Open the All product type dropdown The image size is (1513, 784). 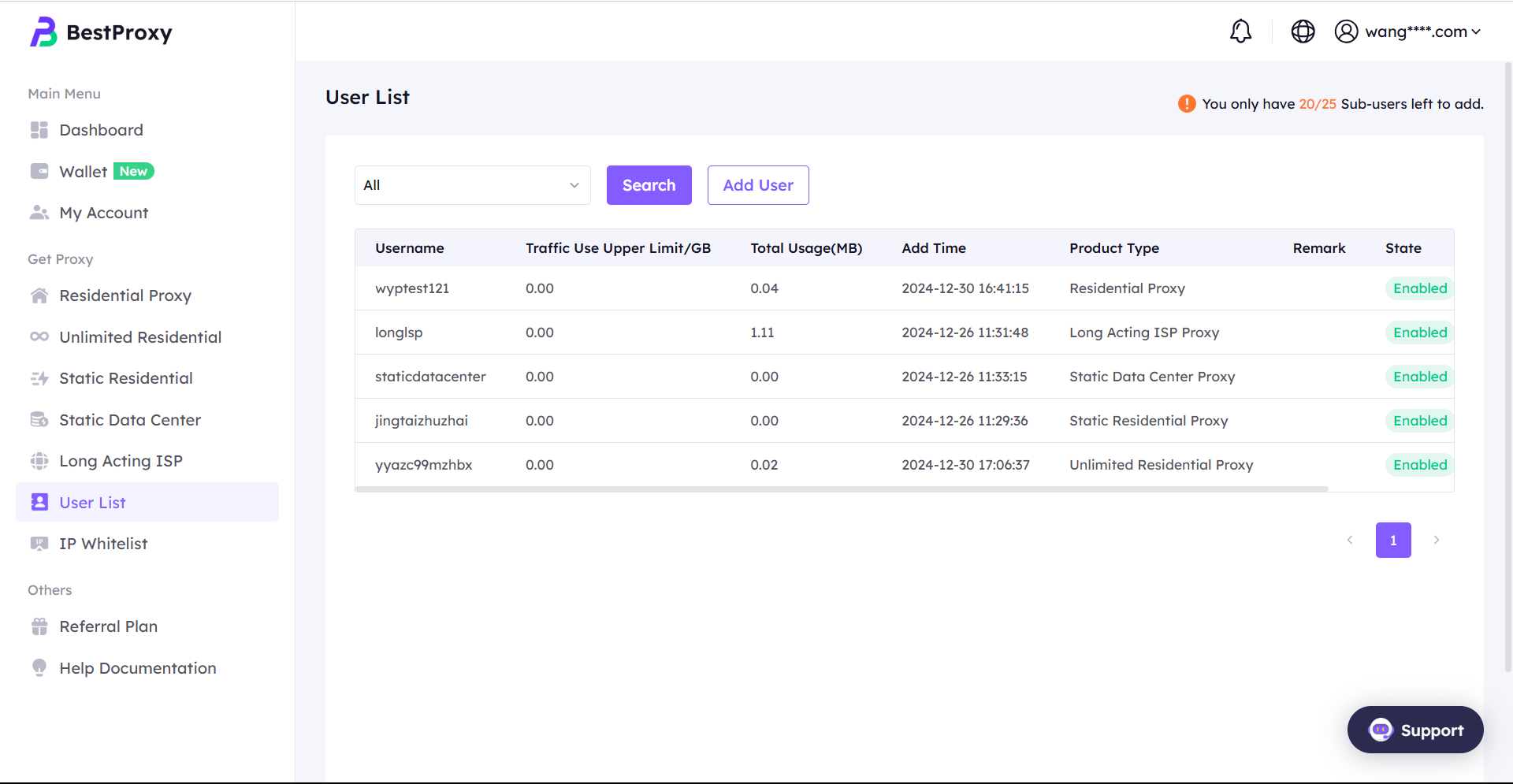pyautogui.click(x=473, y=185)
